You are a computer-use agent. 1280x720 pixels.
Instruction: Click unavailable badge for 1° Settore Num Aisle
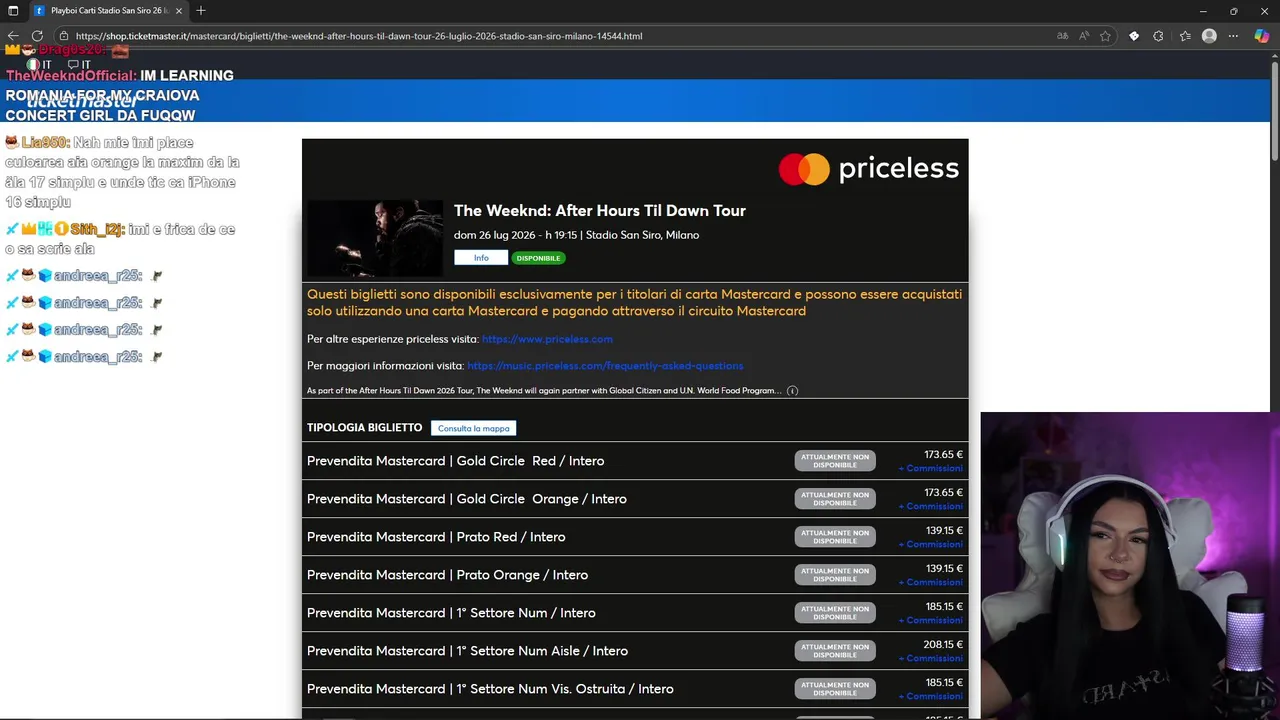835,651
